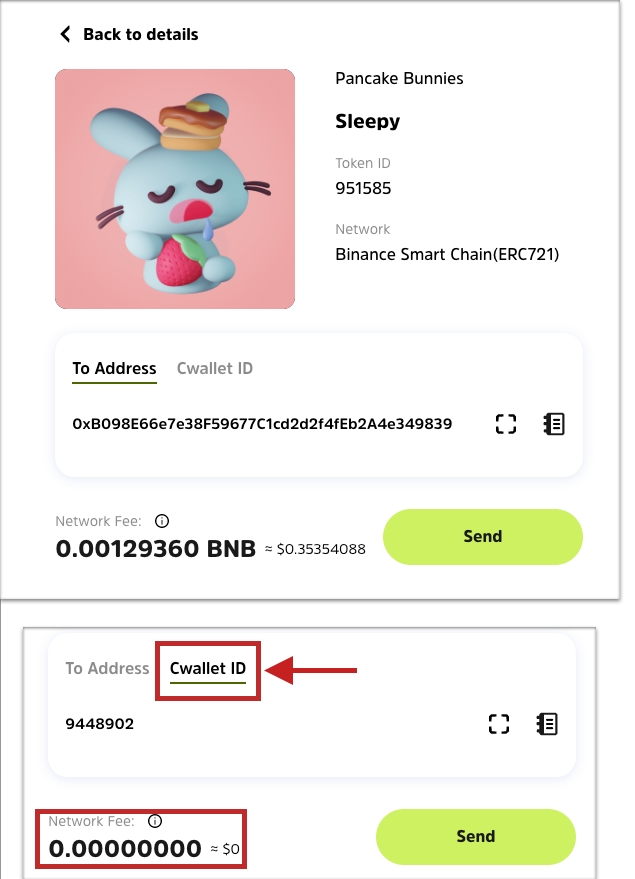This screenshot has height=879, width=635.
Task: Show info for the BNB network fee
Action: [x=162, y=521]
